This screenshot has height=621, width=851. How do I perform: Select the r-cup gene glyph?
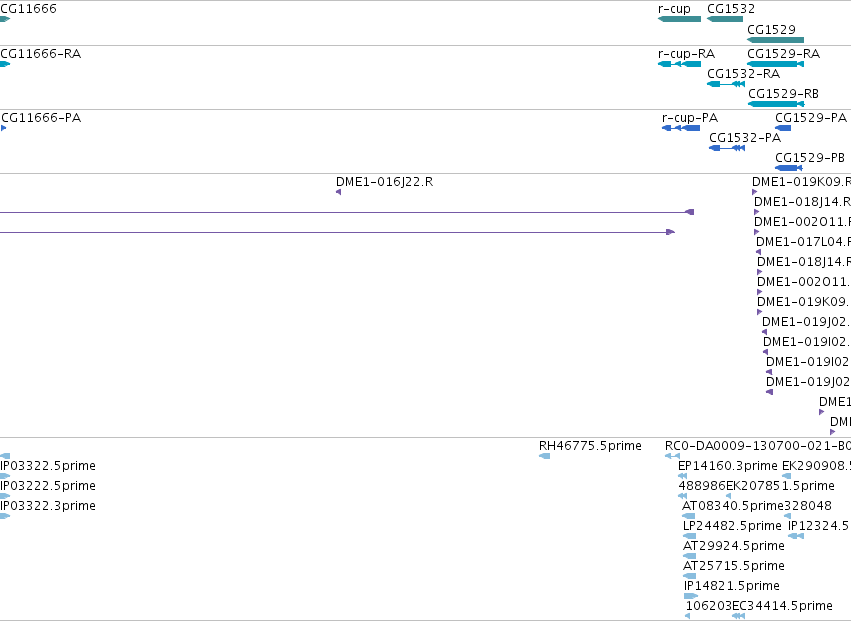point(679,19)
